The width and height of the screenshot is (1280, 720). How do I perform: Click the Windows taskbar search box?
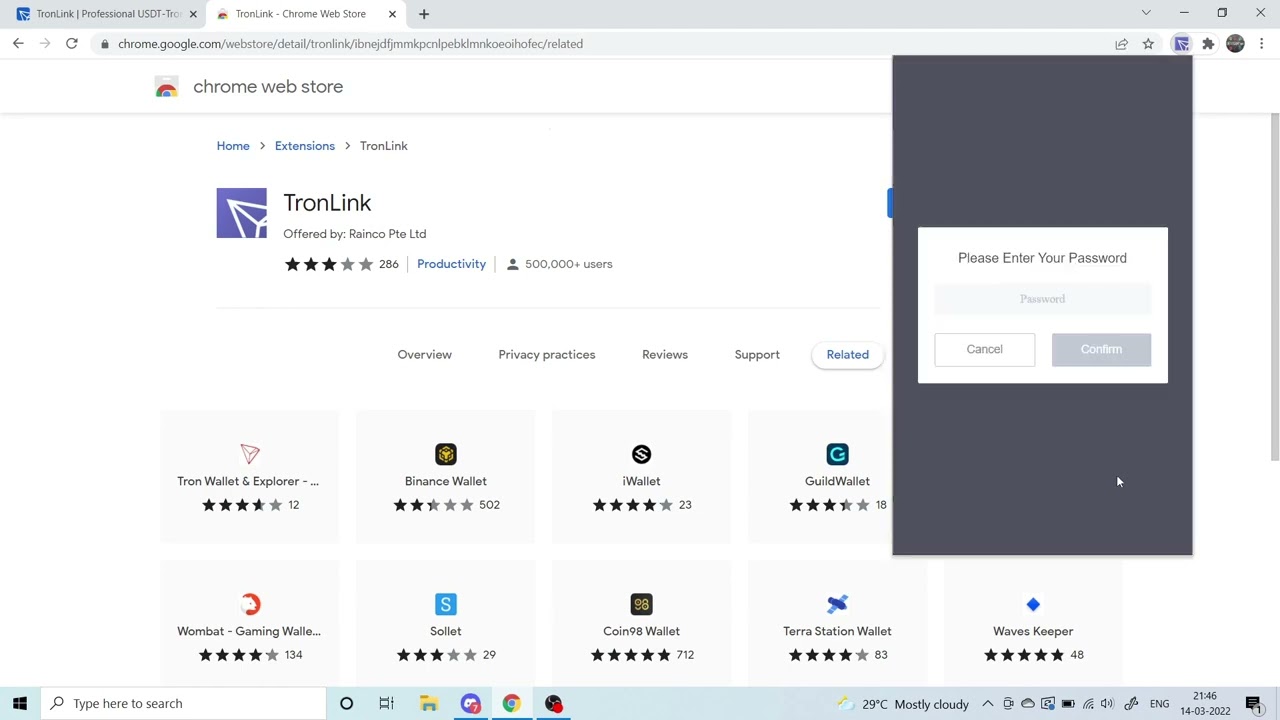click(x=183, y=703)
